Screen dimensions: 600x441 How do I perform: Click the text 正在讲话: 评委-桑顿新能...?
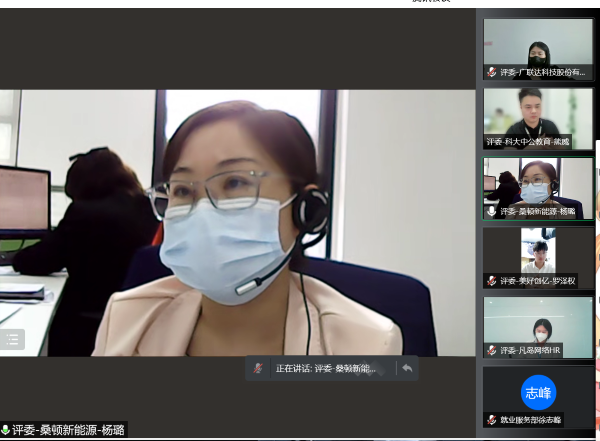point(326,369)
